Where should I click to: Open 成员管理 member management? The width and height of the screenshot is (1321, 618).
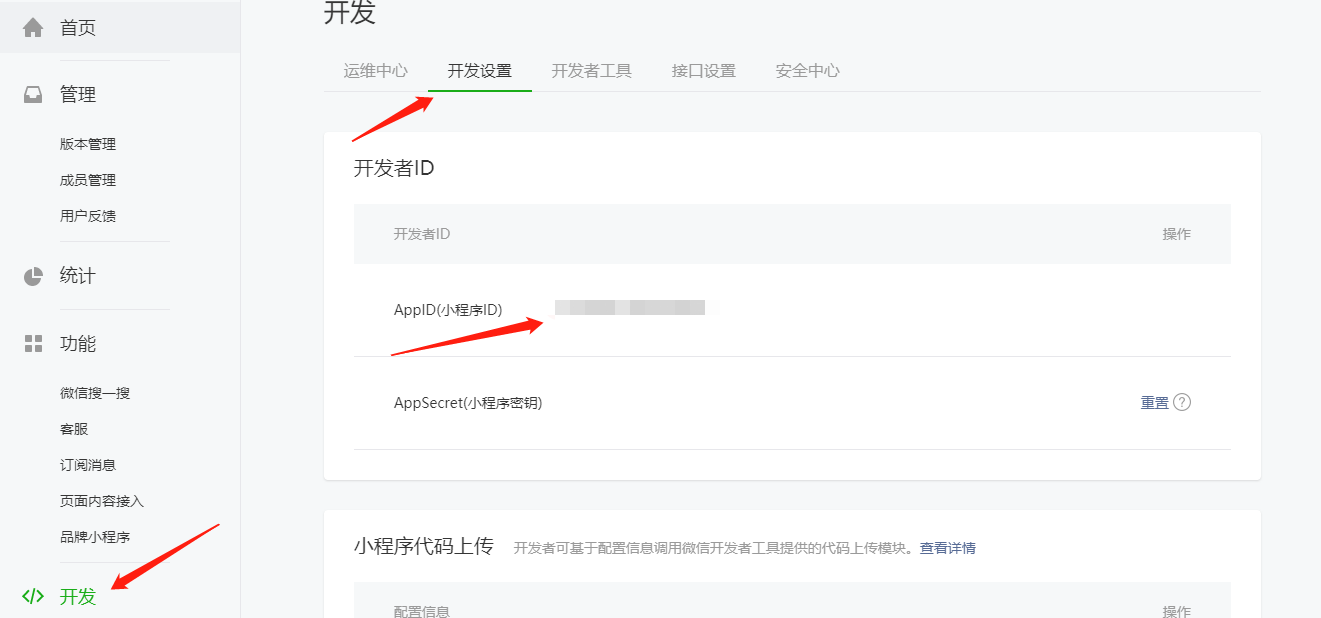click(x=87, y=179)
